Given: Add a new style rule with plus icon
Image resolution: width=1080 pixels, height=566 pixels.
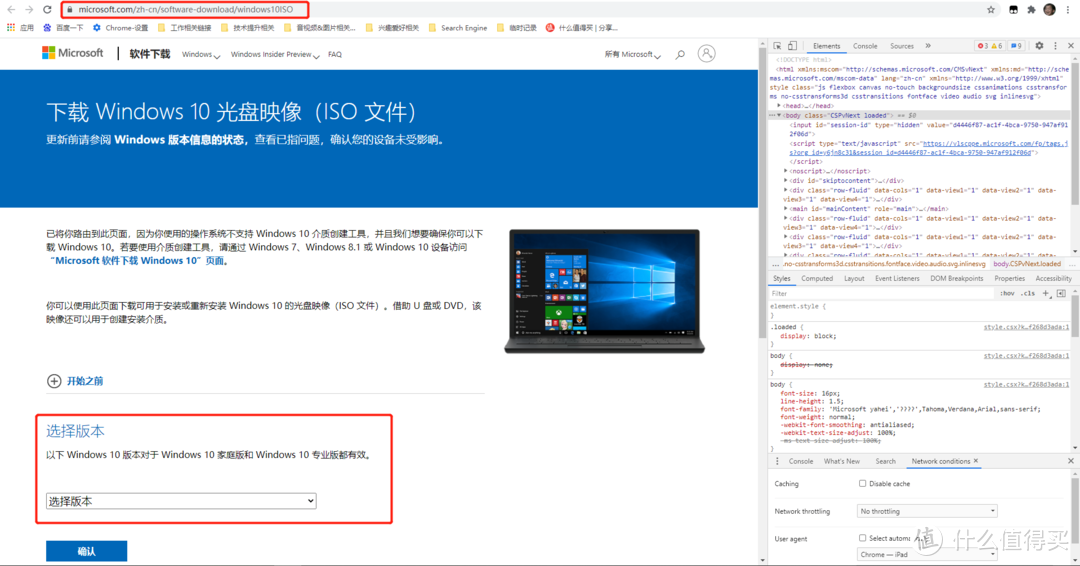Looking at the screenshot, I should 1046,293.
